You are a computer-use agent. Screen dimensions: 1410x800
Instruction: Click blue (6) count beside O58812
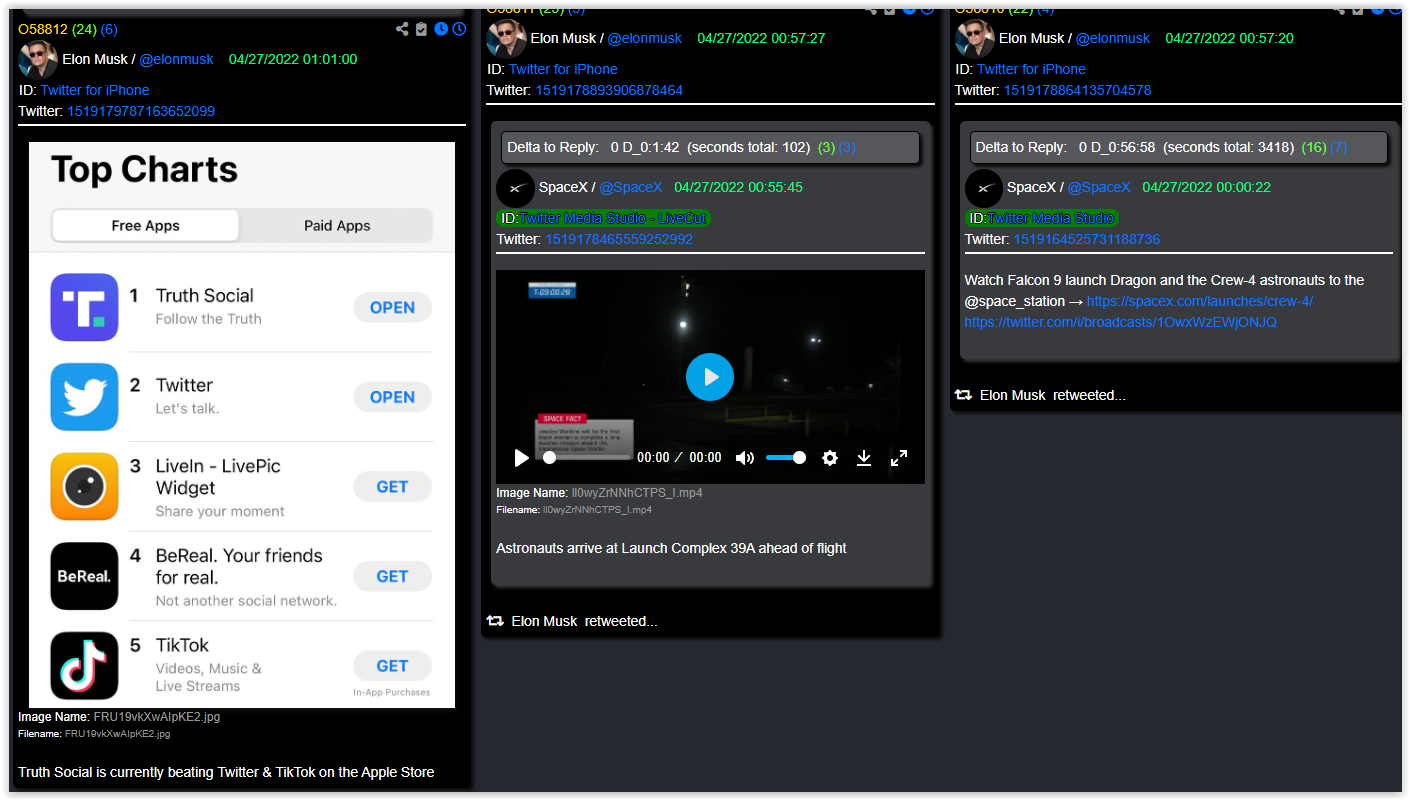(108, 29)
